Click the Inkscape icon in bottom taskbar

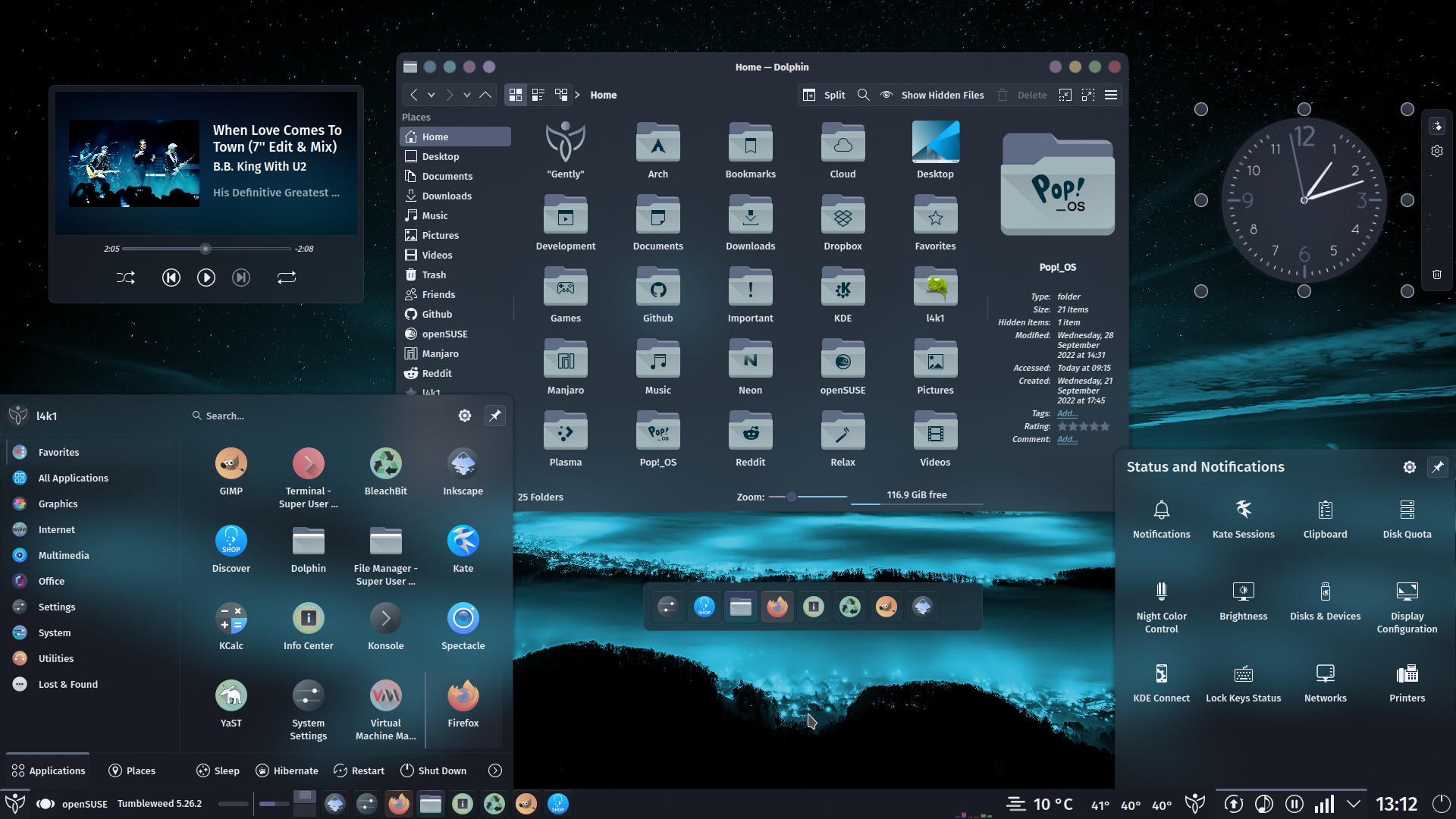335,803
